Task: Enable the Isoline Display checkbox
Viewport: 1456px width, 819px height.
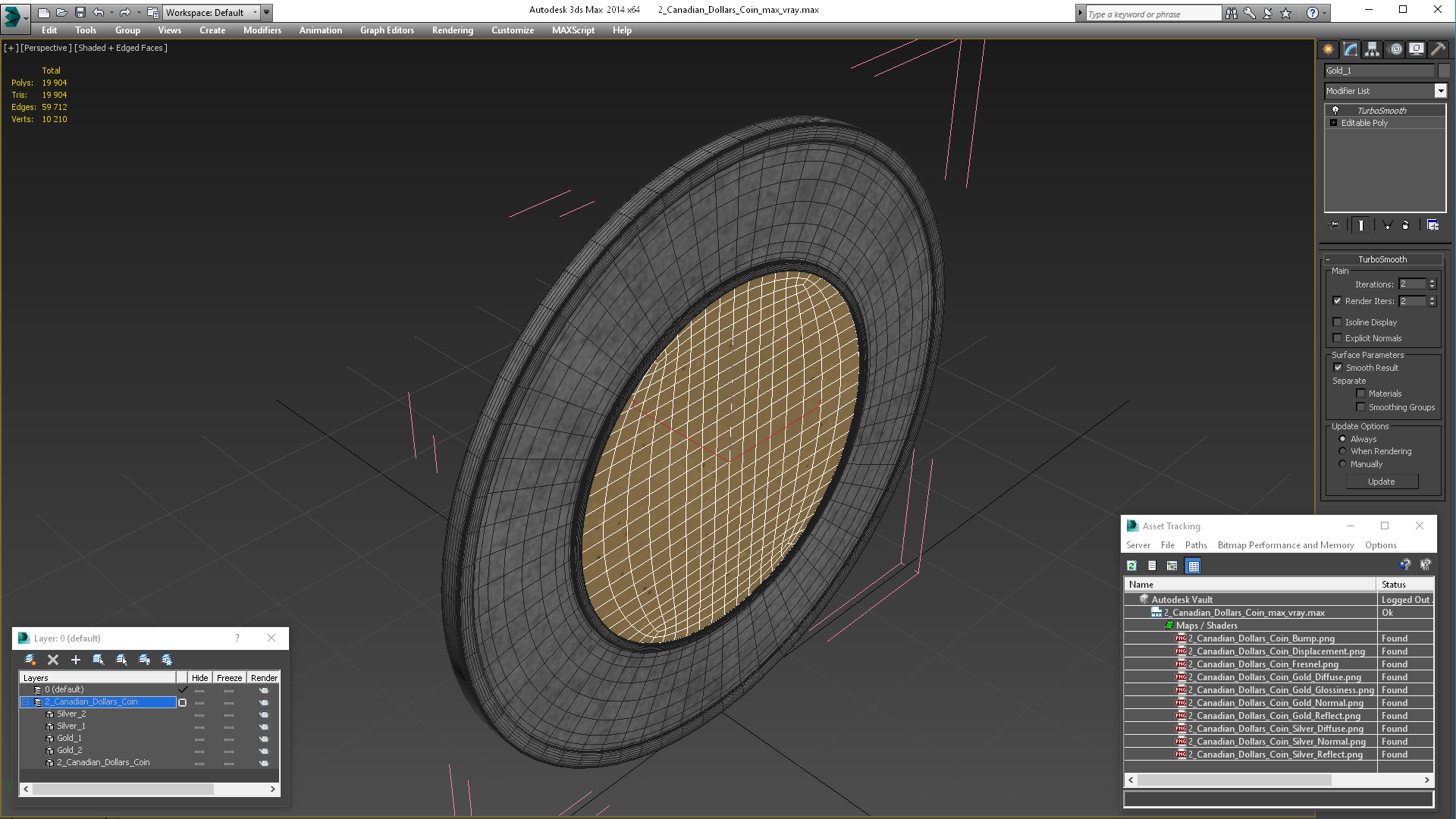Action: coord(1338,322)
